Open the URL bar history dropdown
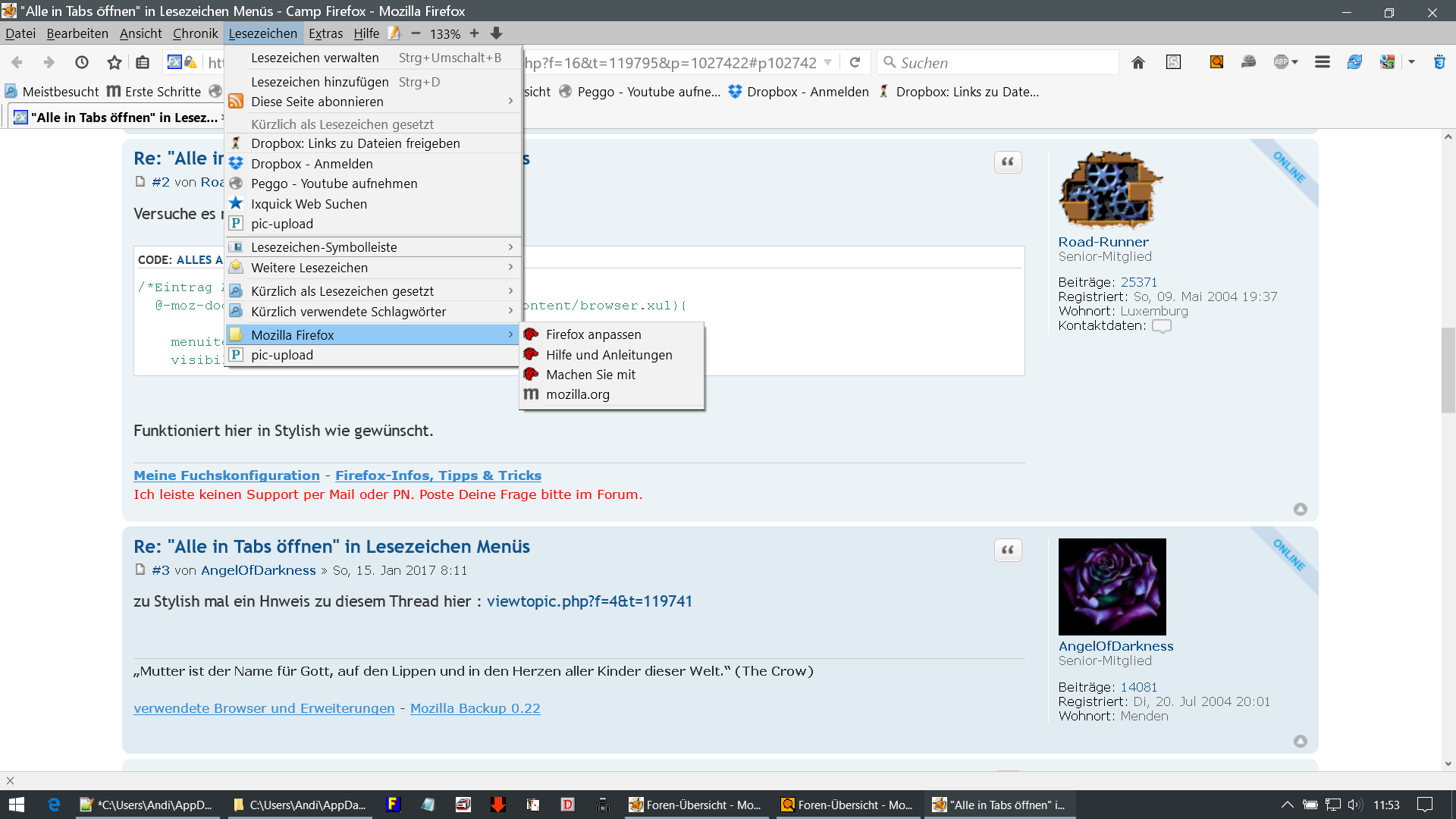The image size is (1456, 819). [827, 63]
